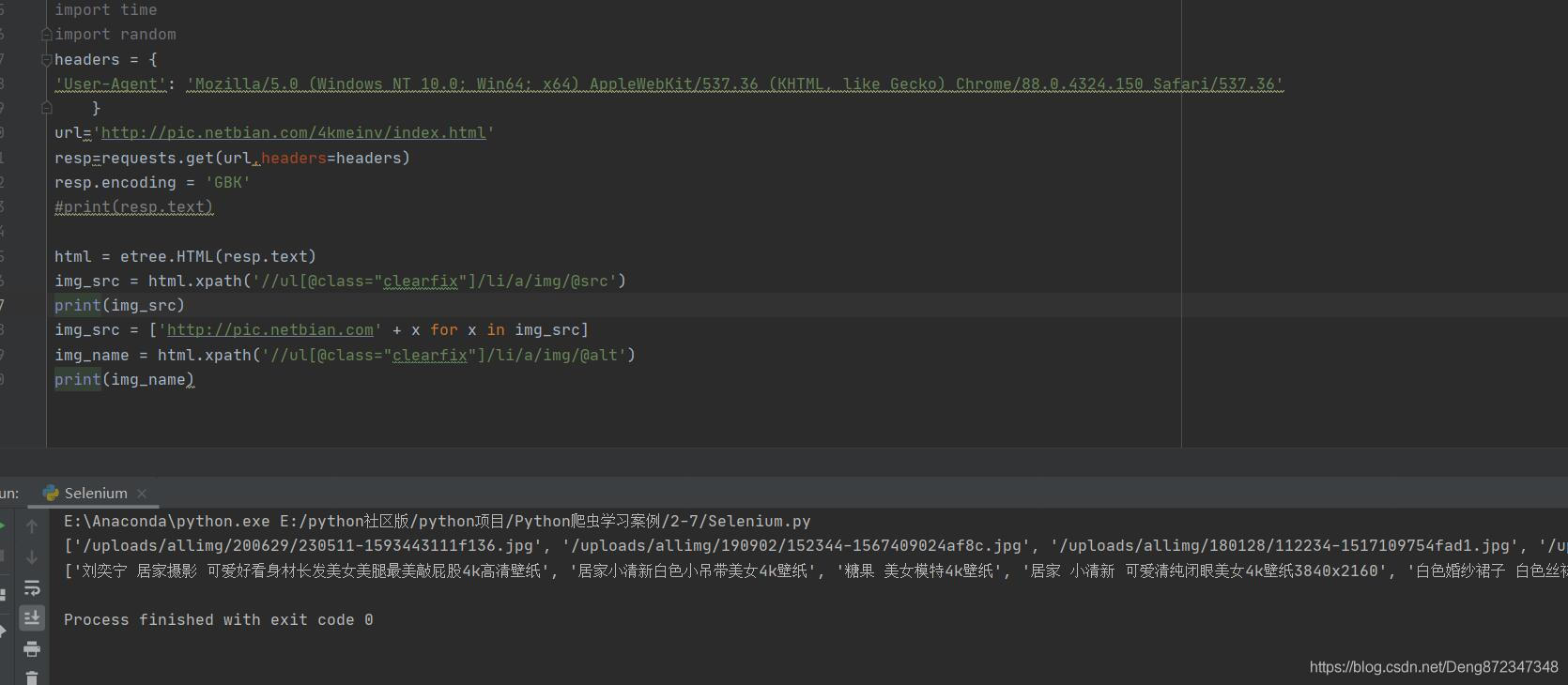The width and height of the screenshot is (1568, 685).
Task: Click the Down the stack trace arrow
Action: [32, 557]
